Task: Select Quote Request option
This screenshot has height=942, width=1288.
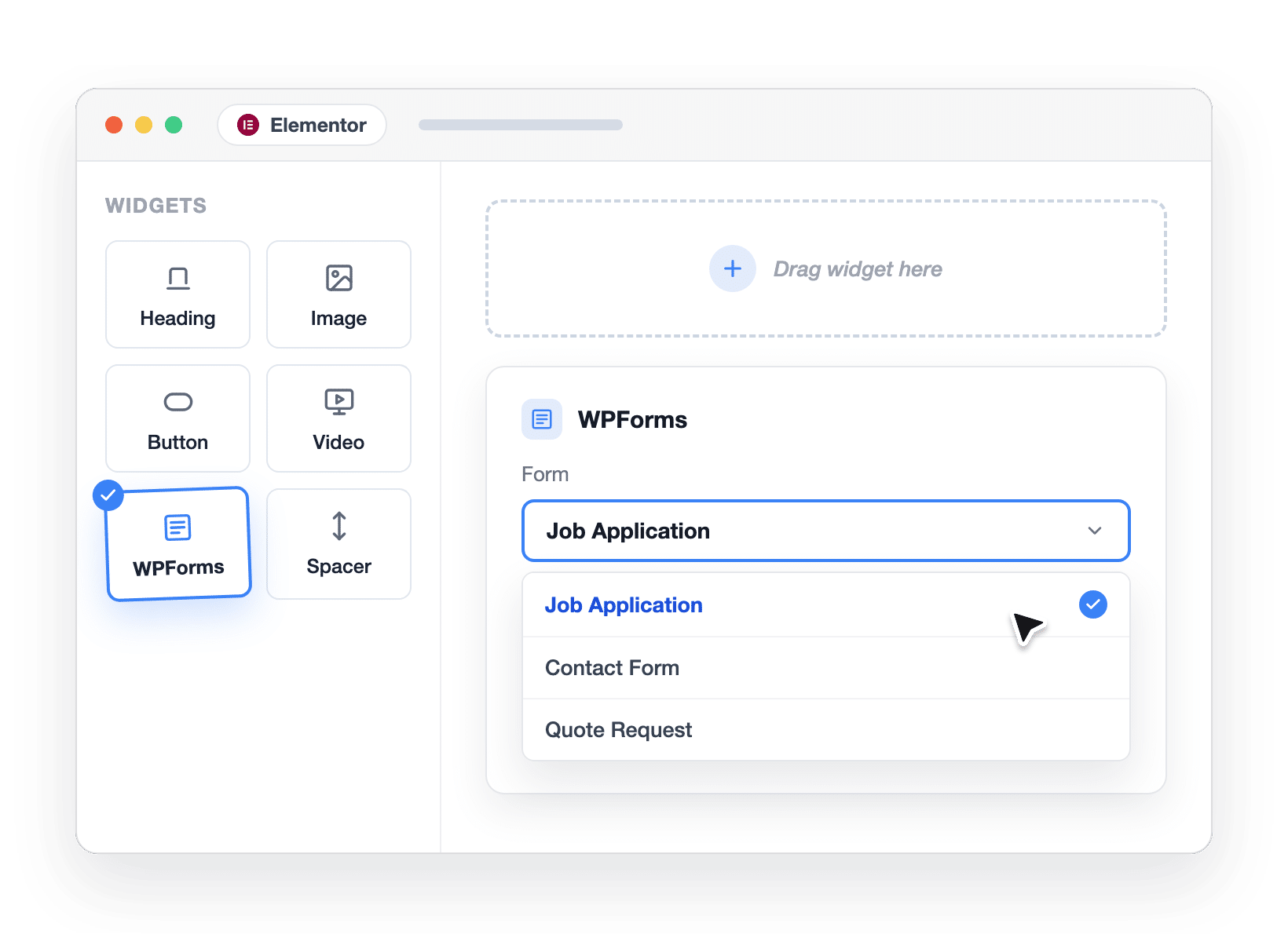Action: [x=826, y=729]
